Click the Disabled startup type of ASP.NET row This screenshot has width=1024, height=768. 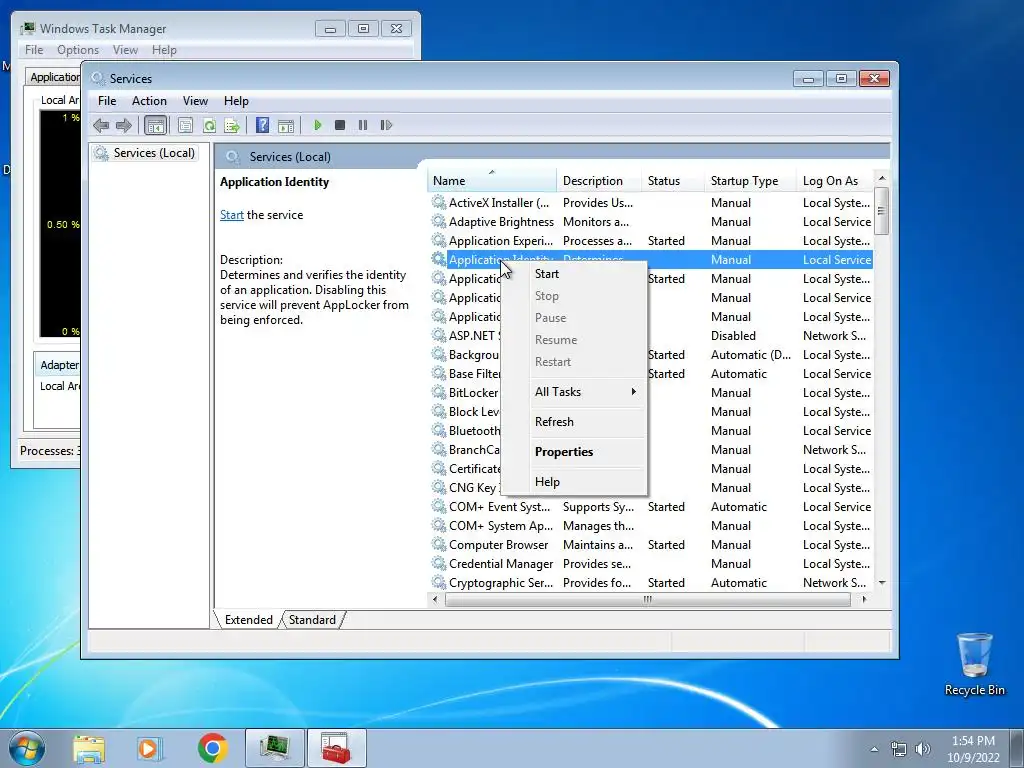pos(733,336)
